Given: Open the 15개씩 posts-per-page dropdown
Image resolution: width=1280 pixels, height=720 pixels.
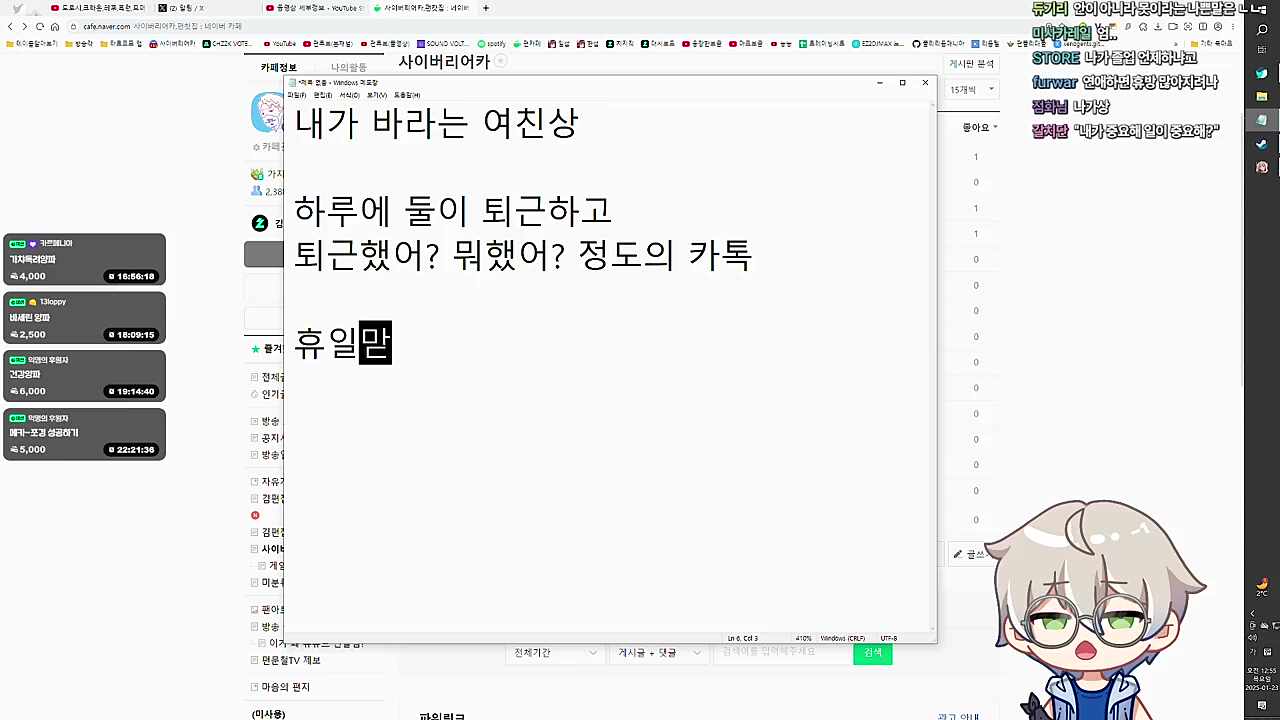Looking at the screenshot, I should coord(972,90).
